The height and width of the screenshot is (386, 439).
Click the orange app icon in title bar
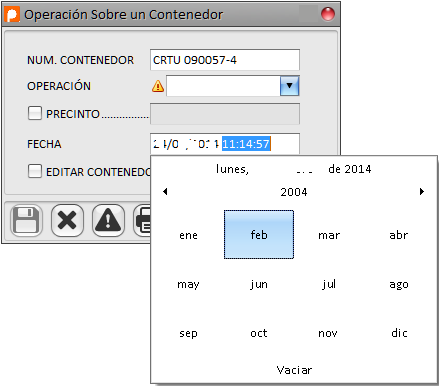coord(12,14)
